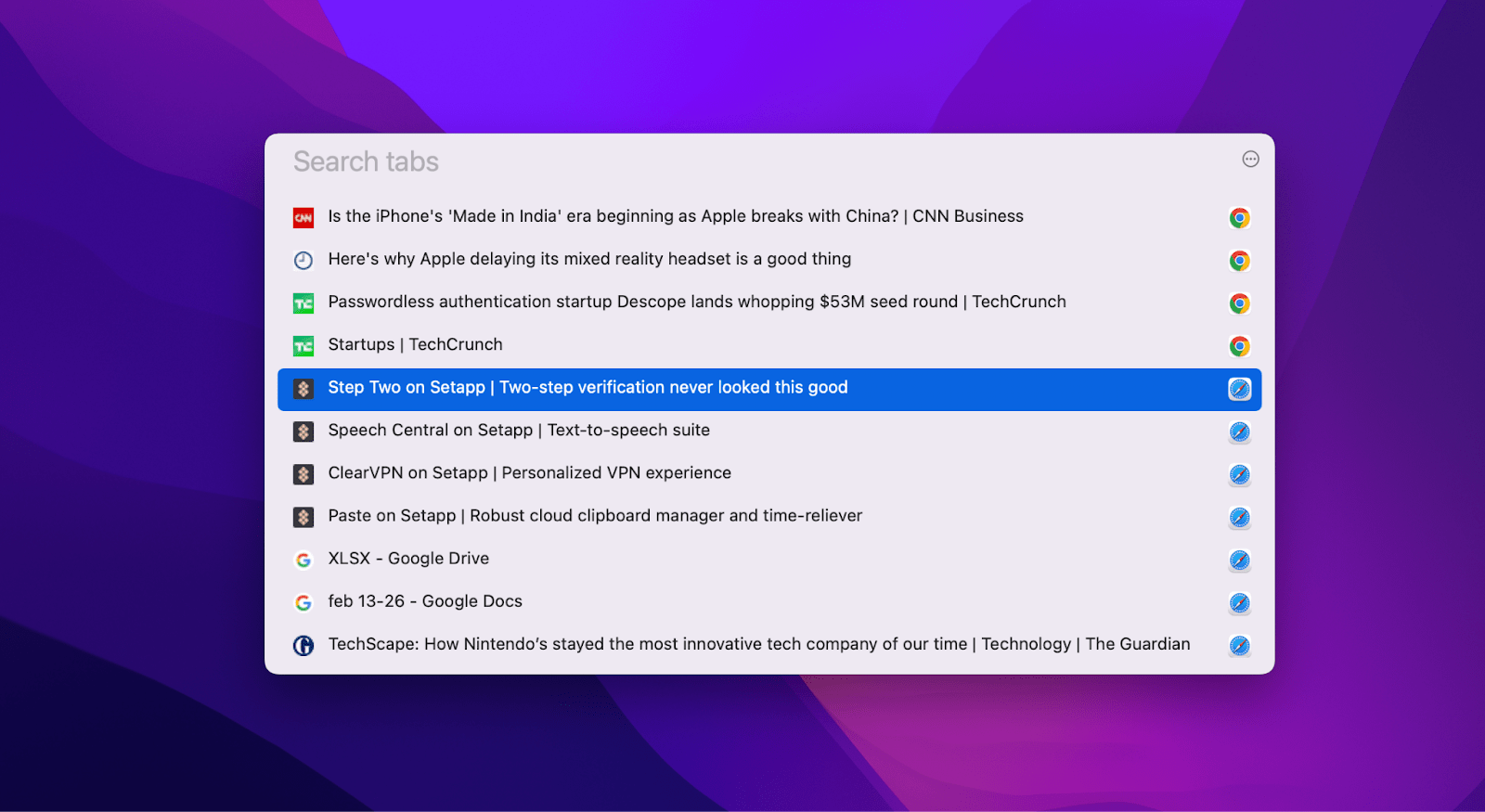This screenshot has width=1485, height=812.
Task: Click Setapp favicon on Step Two row
Action: 303,389
